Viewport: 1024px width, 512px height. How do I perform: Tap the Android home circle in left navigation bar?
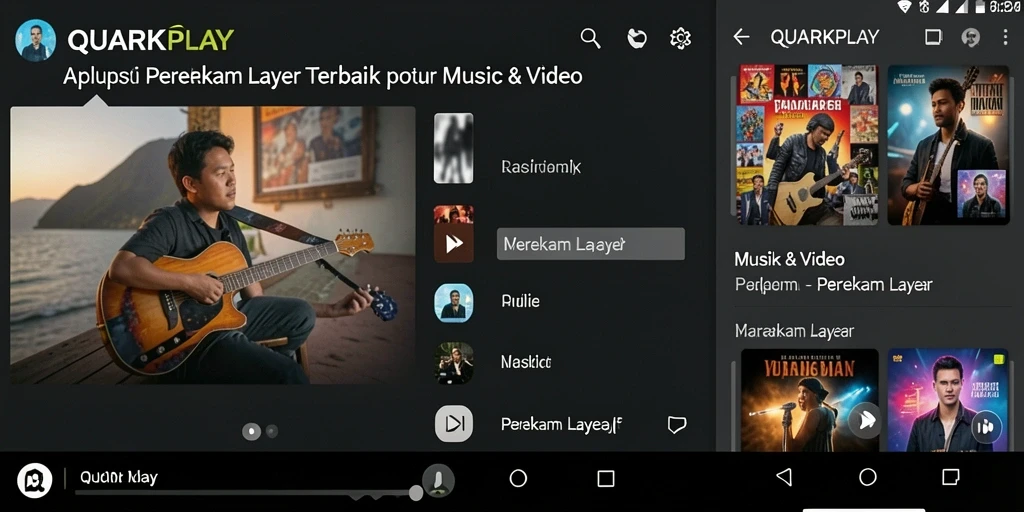pyautogui.click(x=518, y=479)
